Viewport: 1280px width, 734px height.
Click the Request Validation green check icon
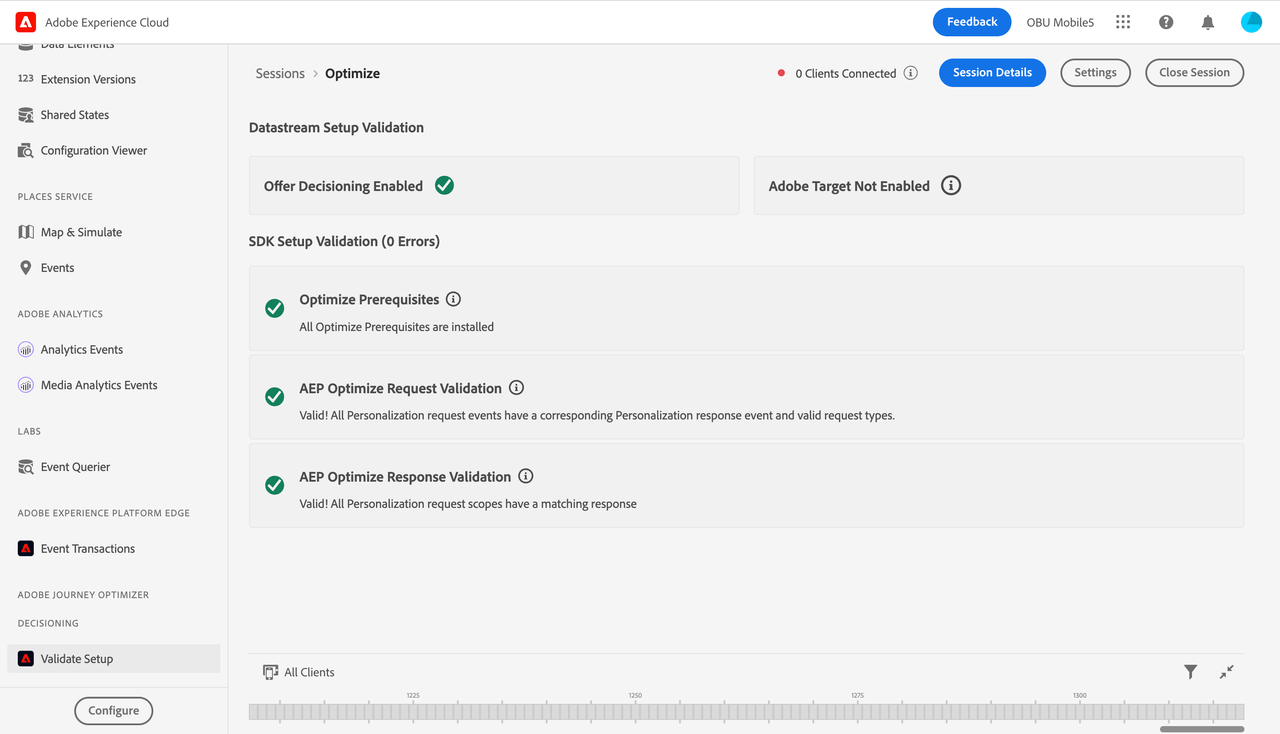274,397
